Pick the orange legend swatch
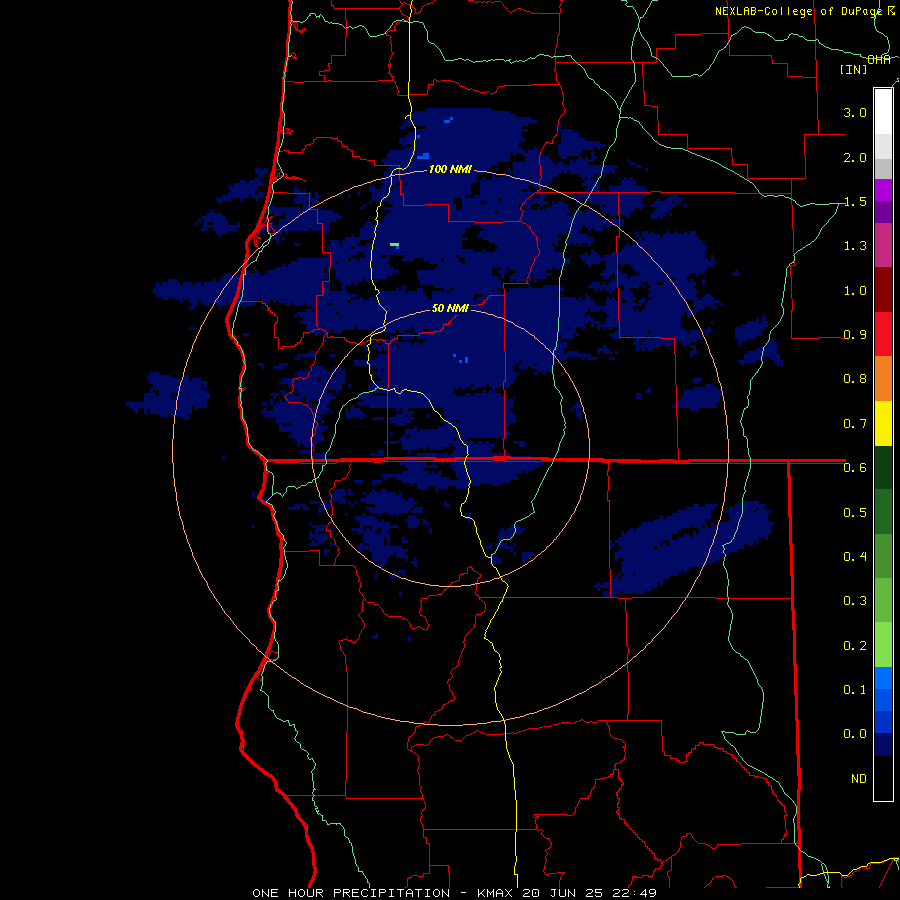 pos(883,378)
